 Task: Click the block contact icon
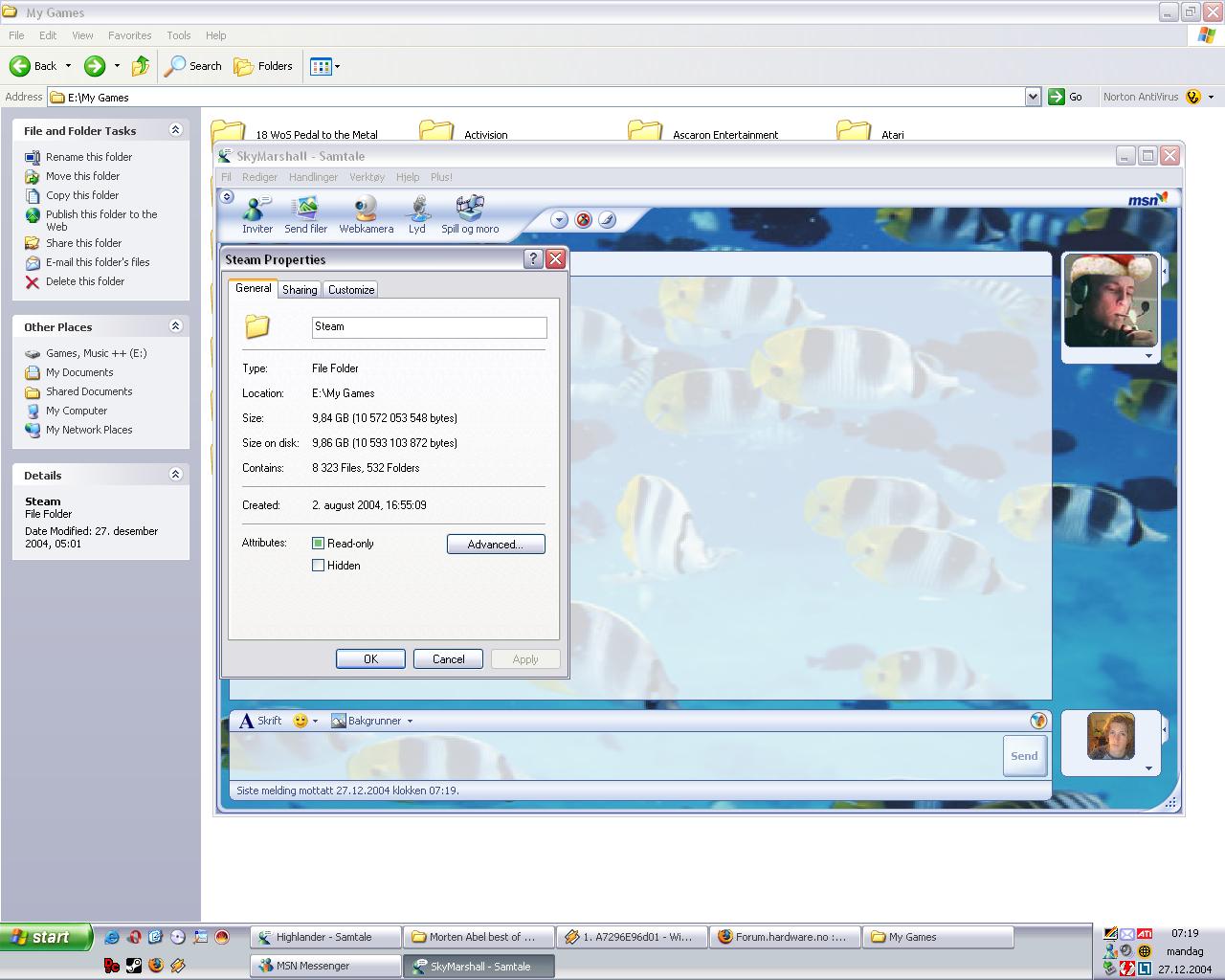tap(584, 219)
